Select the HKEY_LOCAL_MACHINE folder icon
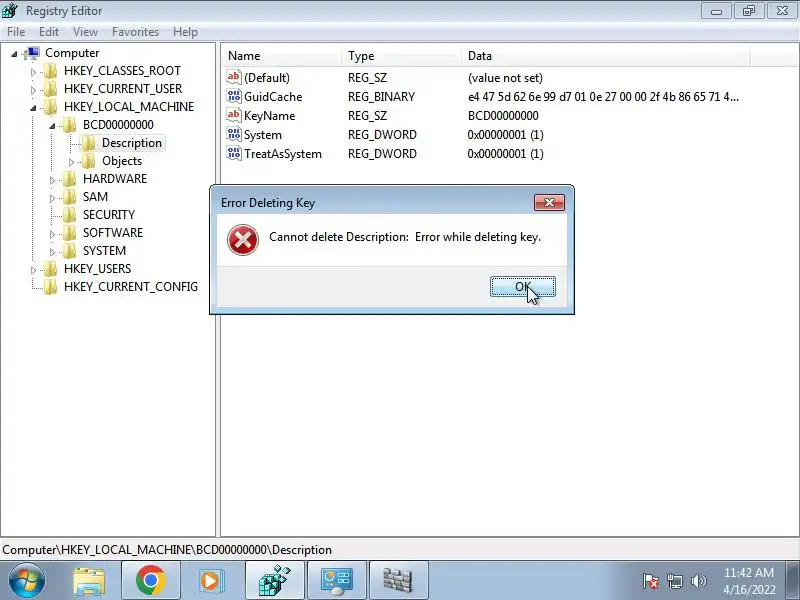Screen dimensions: 800x600 coord(50,107)
